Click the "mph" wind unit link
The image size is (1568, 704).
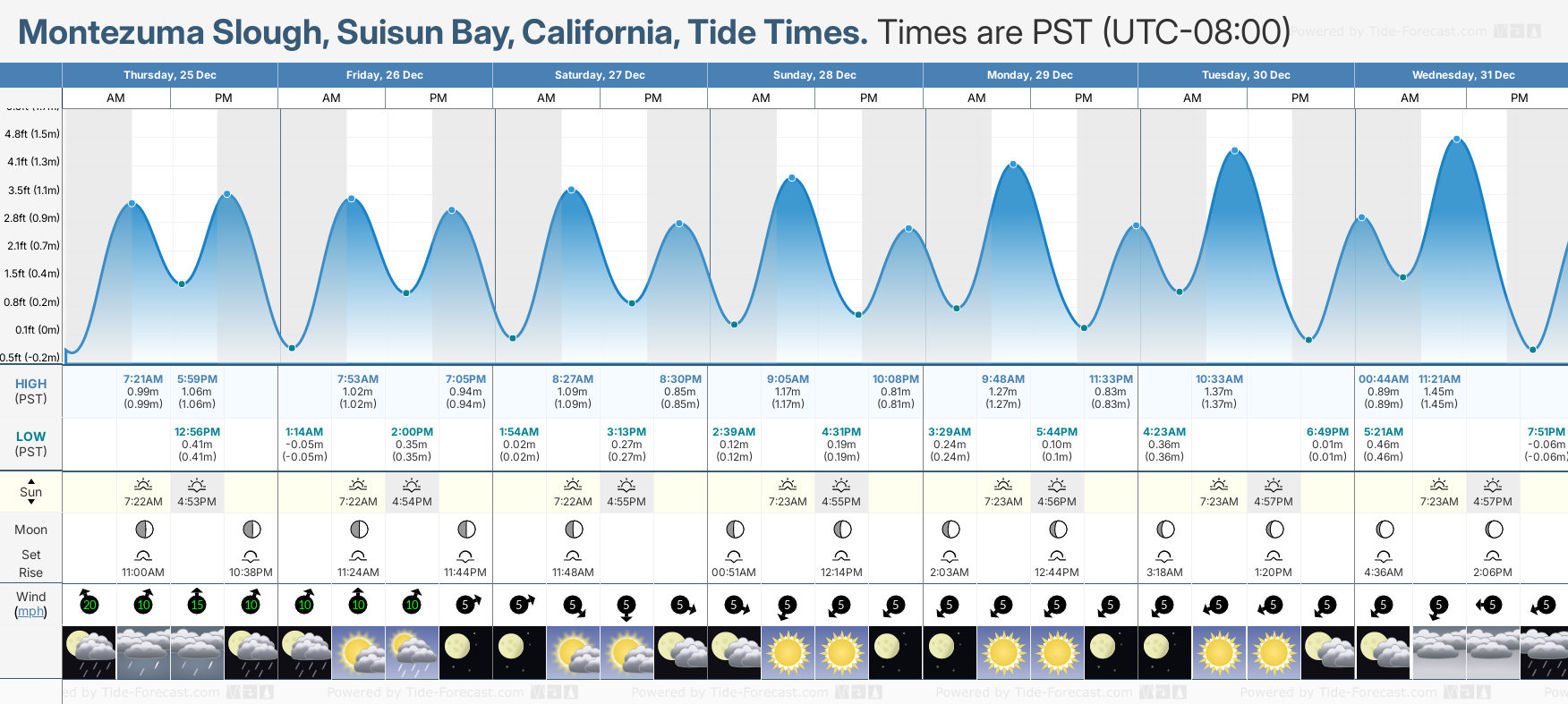(x=30, y=612)
